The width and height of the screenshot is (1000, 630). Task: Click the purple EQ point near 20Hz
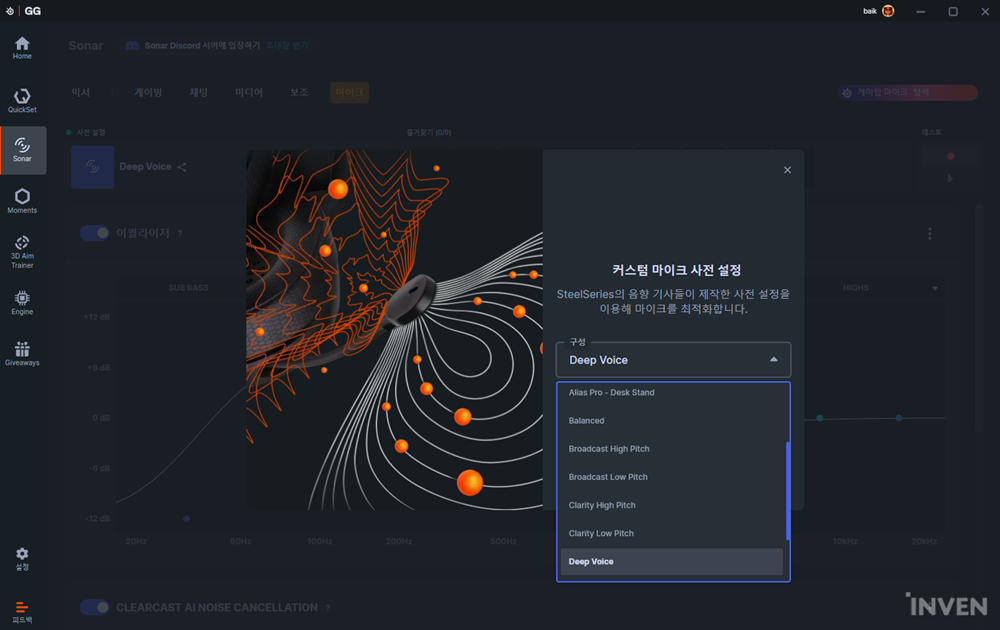click(186, 519)
